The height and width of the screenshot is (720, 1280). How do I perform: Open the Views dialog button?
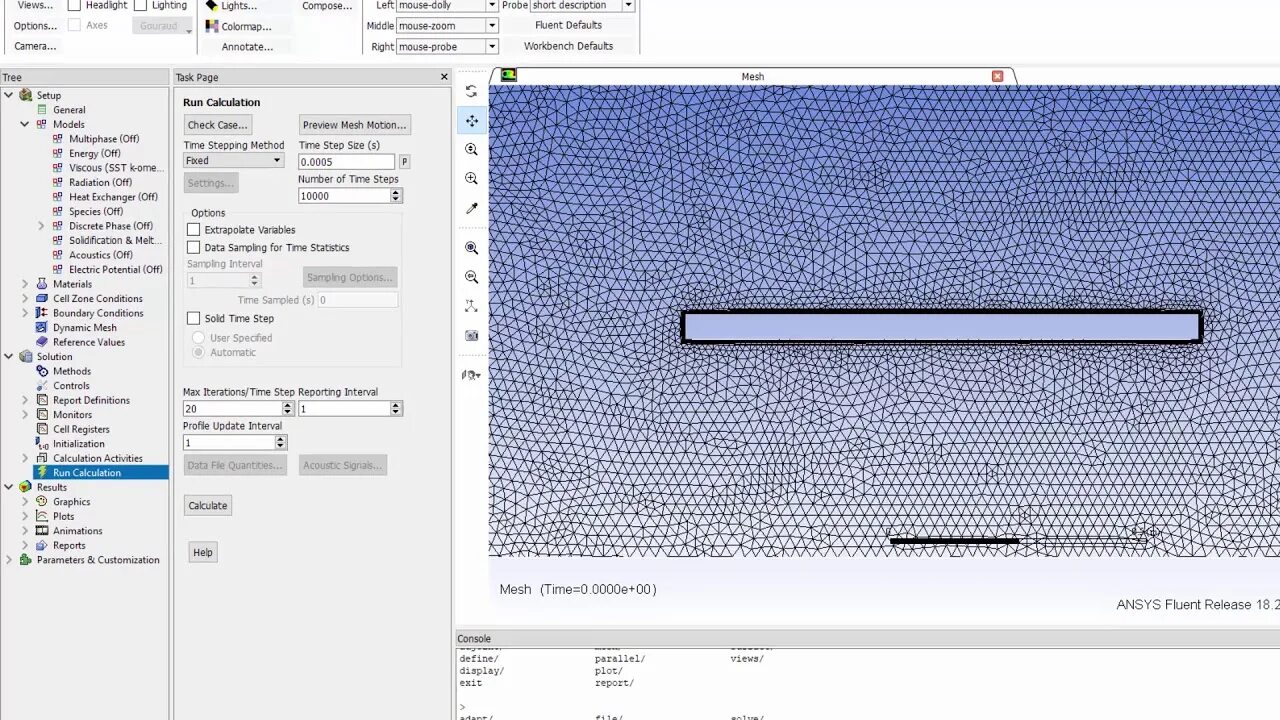point(35,5)
